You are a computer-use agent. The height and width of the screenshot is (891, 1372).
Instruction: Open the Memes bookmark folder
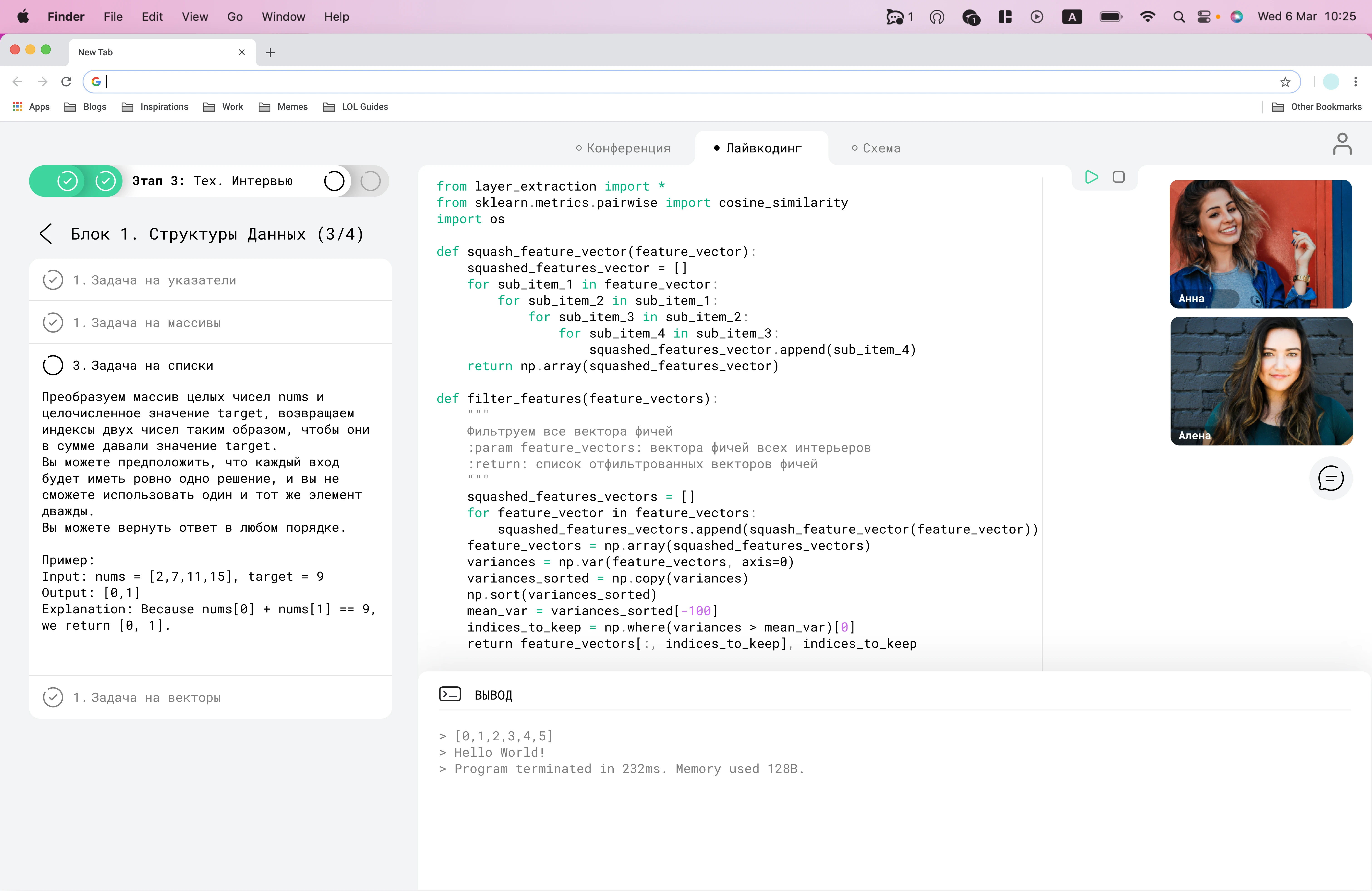click(x=283, y=107)
